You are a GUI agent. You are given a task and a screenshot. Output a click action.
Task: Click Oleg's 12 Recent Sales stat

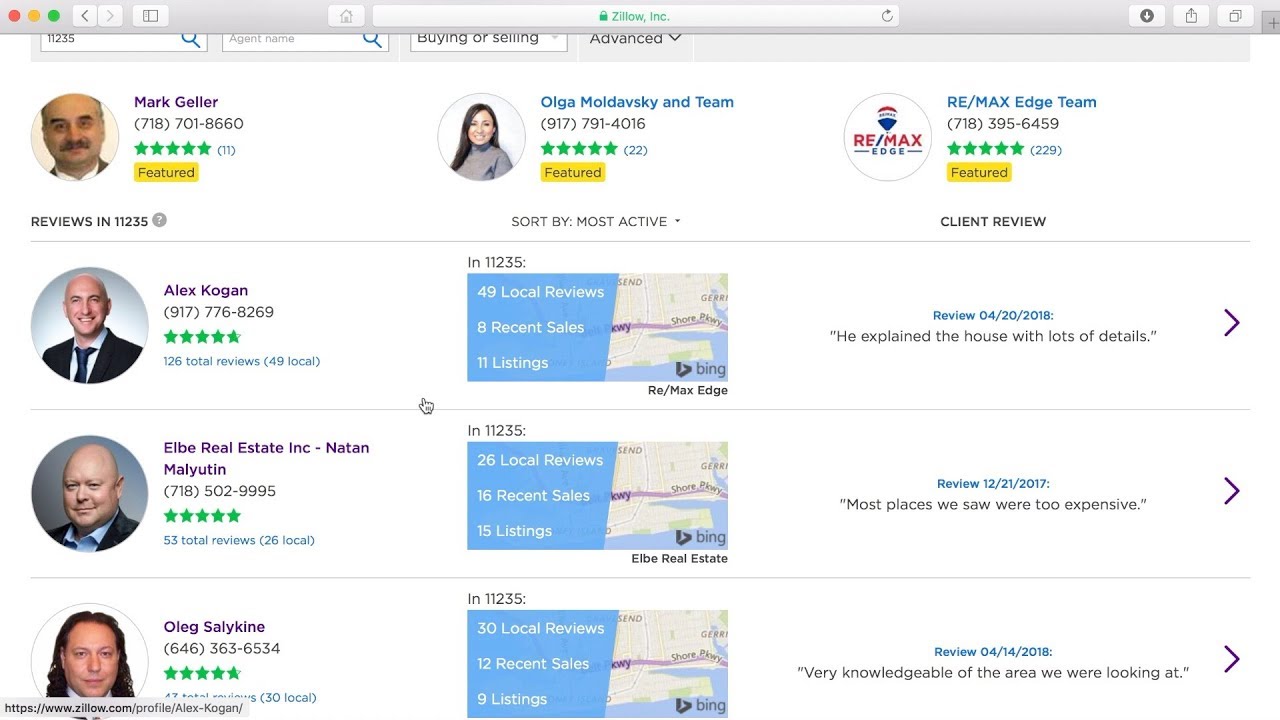click(x=534, y=663)
